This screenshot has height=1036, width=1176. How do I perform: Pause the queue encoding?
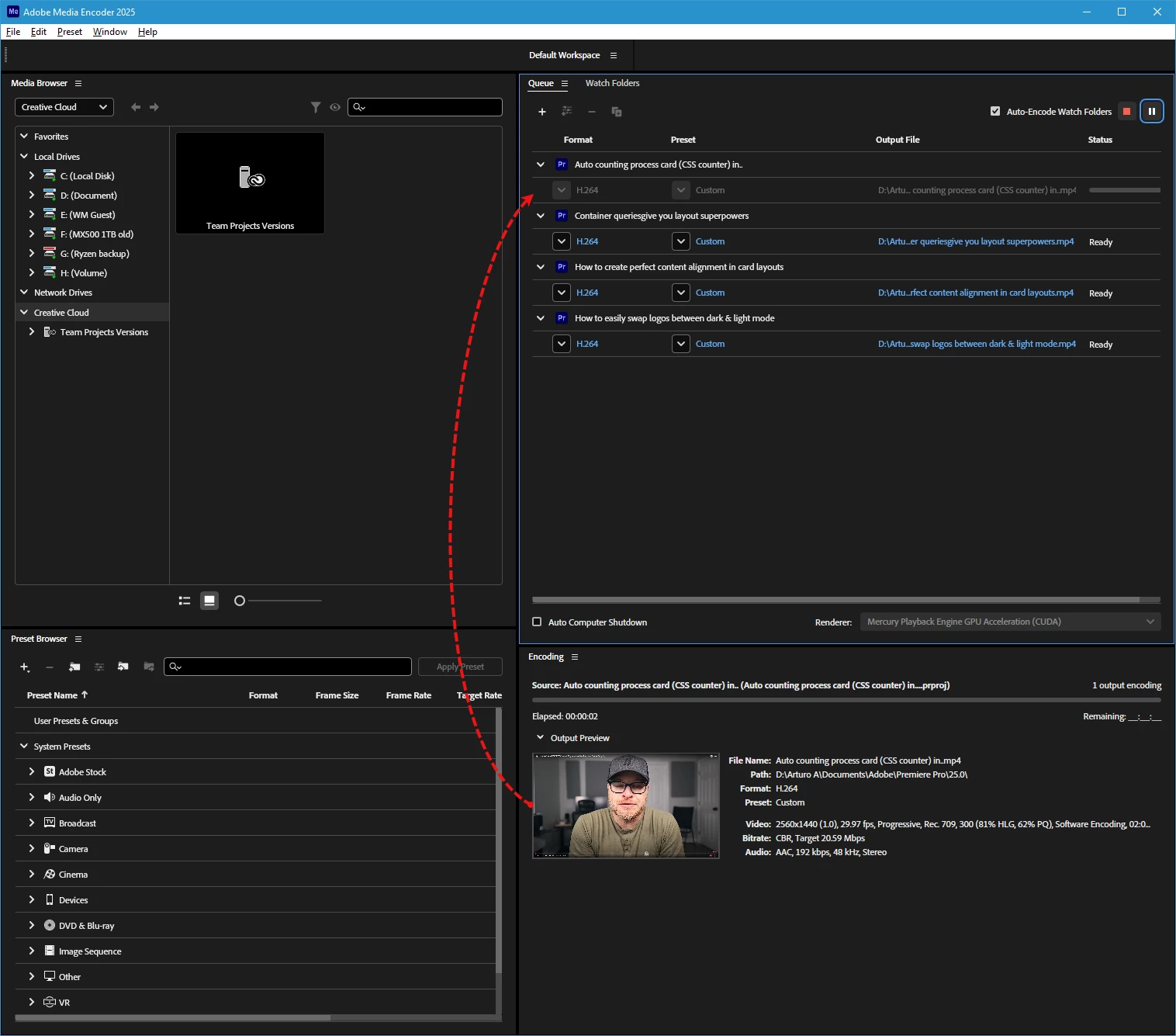click(1152, 112)
